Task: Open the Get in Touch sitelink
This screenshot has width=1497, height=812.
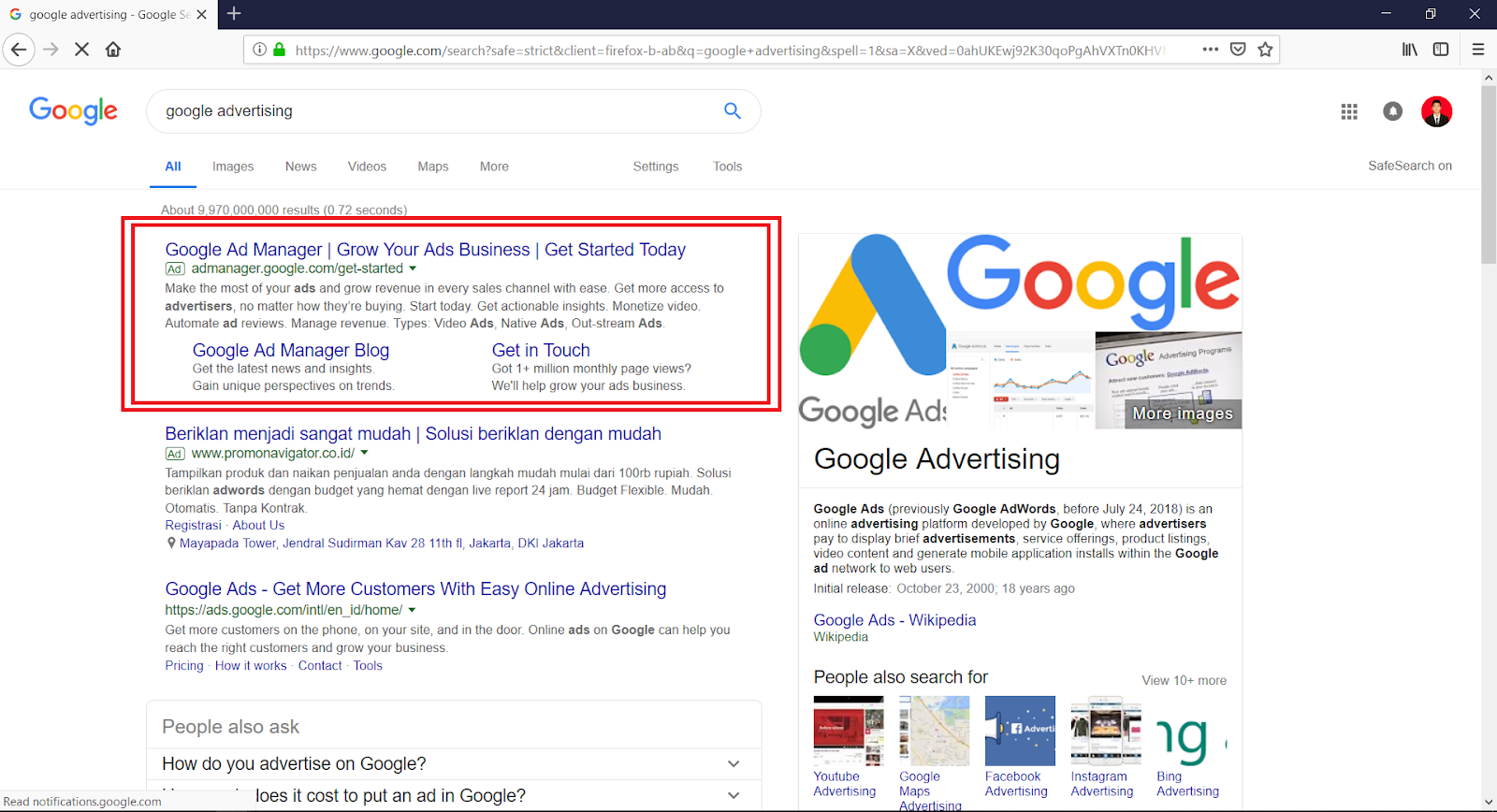Action: 541,350
